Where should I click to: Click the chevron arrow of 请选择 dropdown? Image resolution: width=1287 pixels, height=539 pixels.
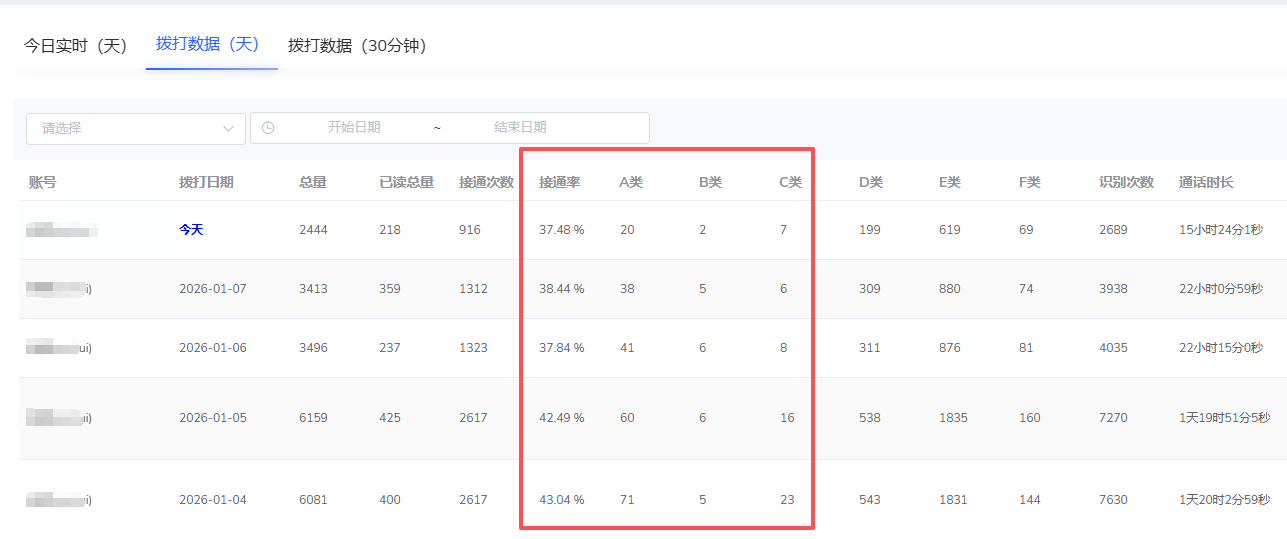(x=227, y=128)
